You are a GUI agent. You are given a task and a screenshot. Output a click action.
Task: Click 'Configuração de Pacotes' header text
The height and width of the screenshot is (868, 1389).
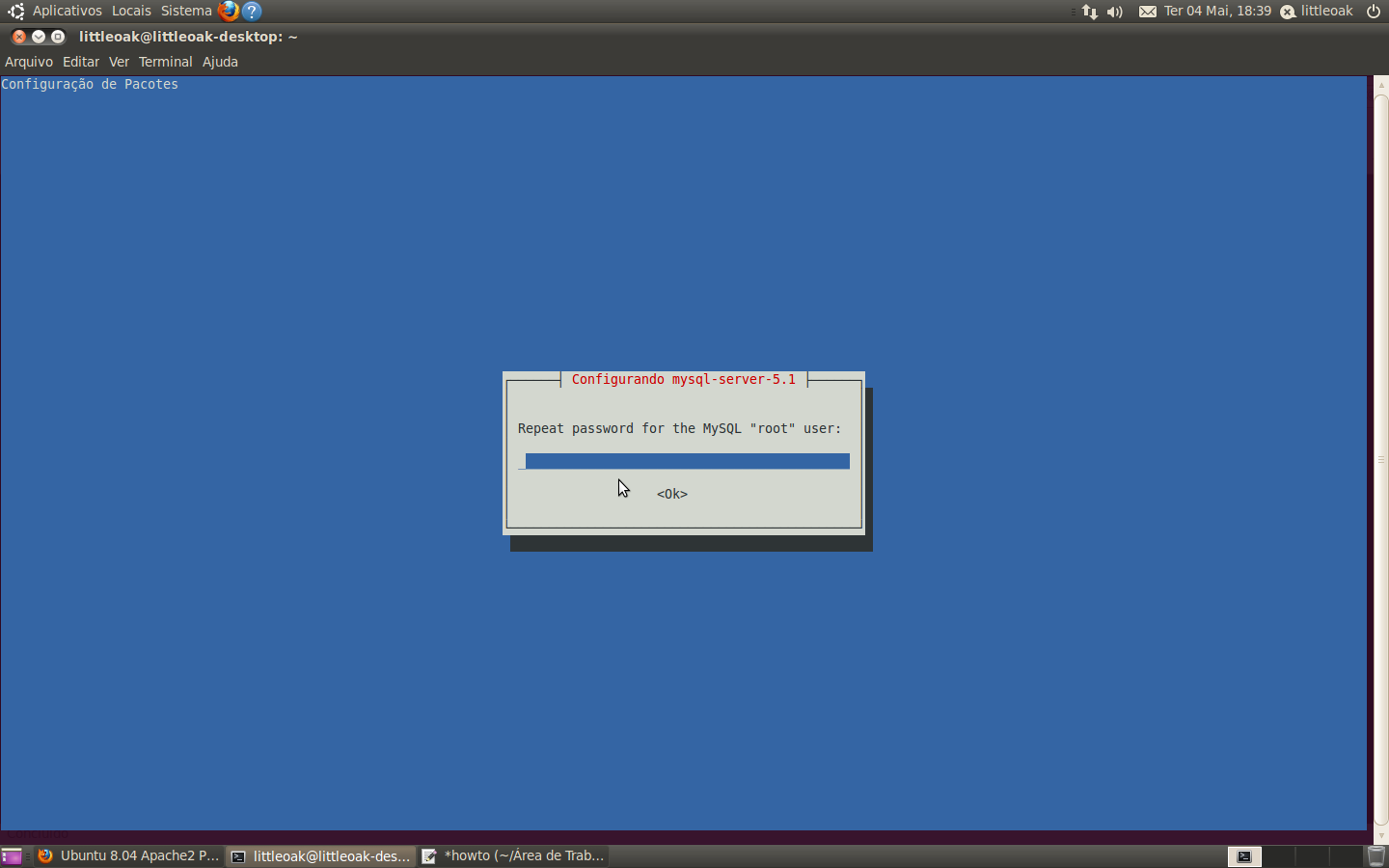[90, 85]
